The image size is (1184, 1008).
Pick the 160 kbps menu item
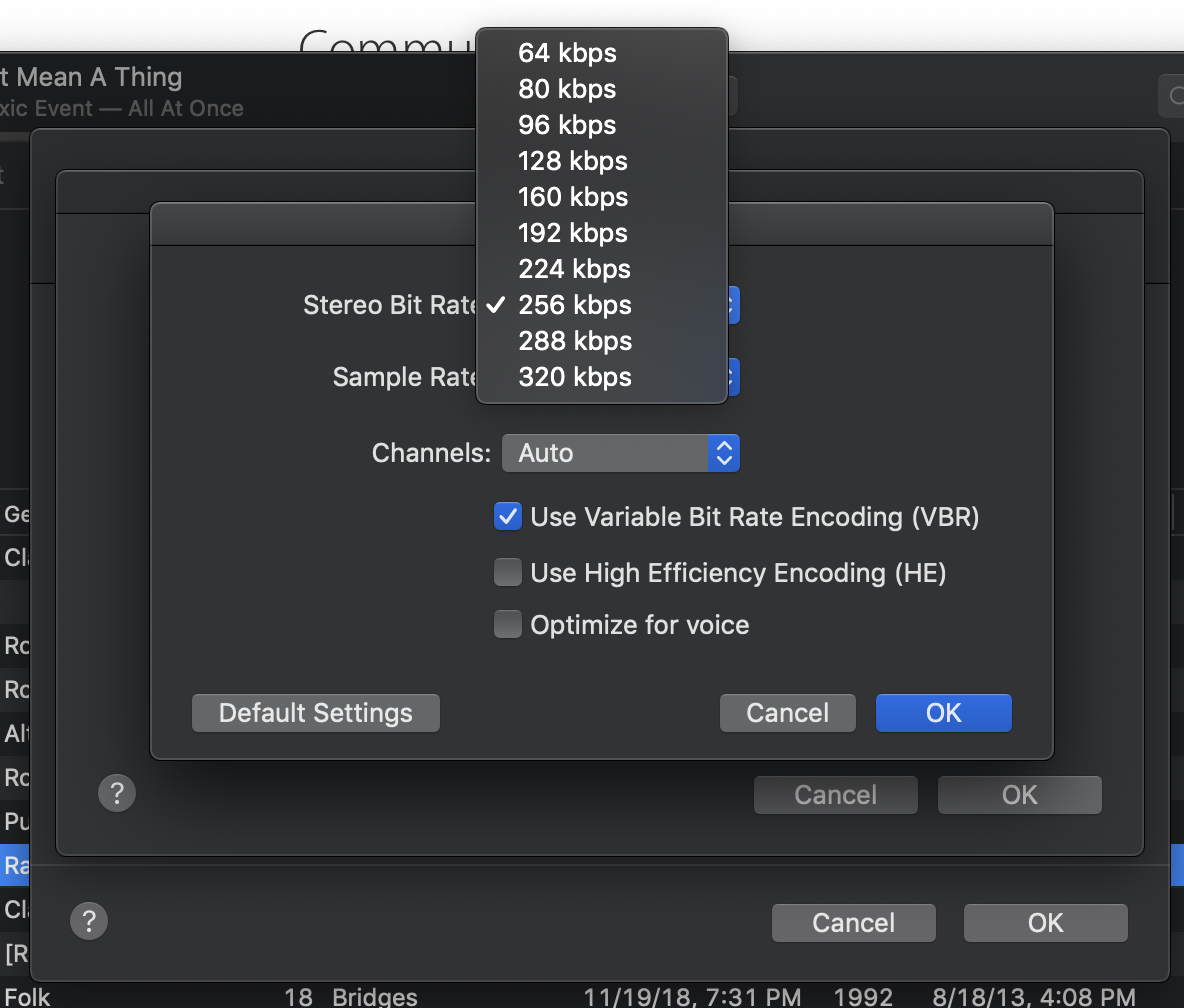coord(573,197)
